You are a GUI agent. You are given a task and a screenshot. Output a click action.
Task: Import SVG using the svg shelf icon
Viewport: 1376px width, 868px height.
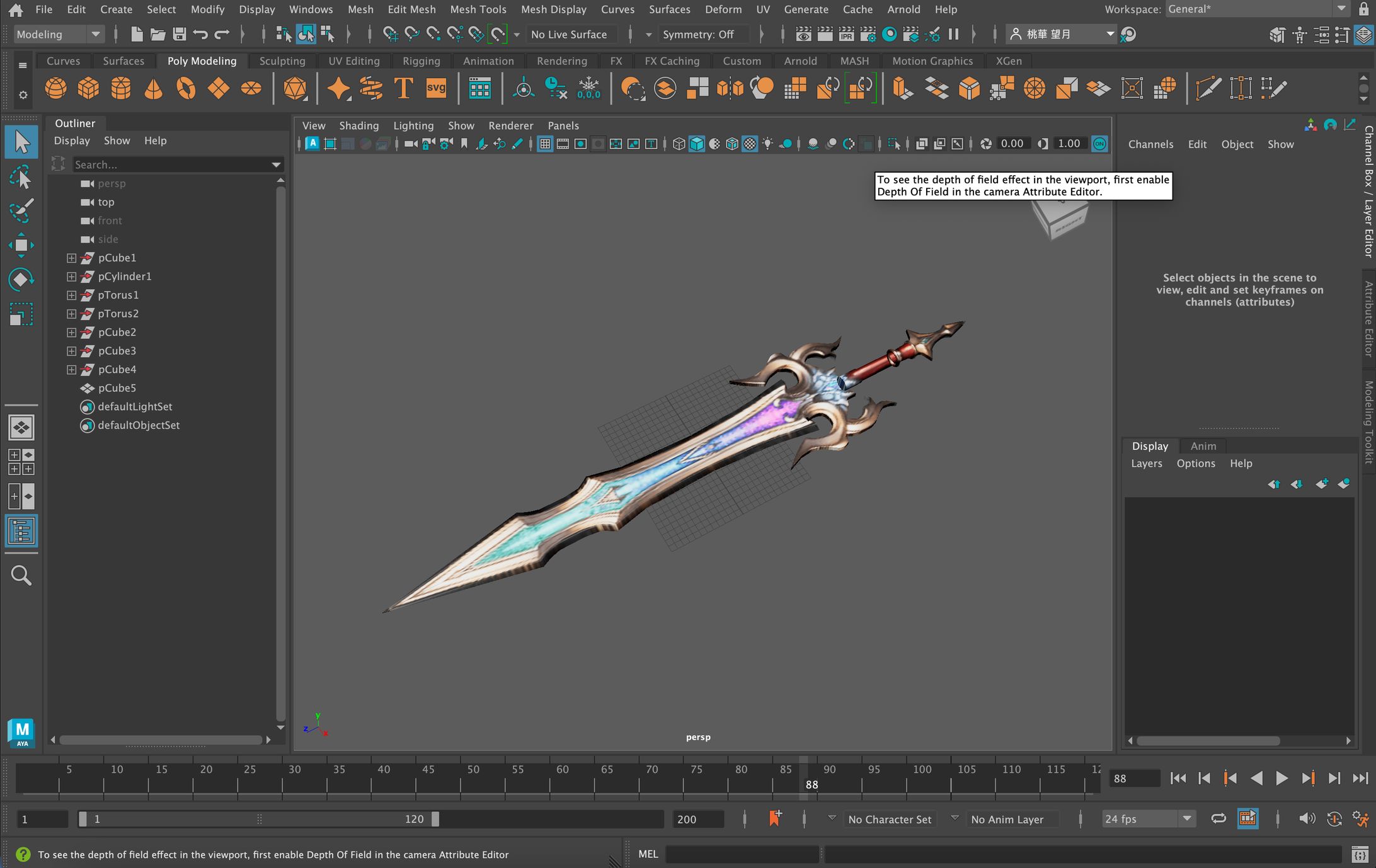(x=436, y=88)
